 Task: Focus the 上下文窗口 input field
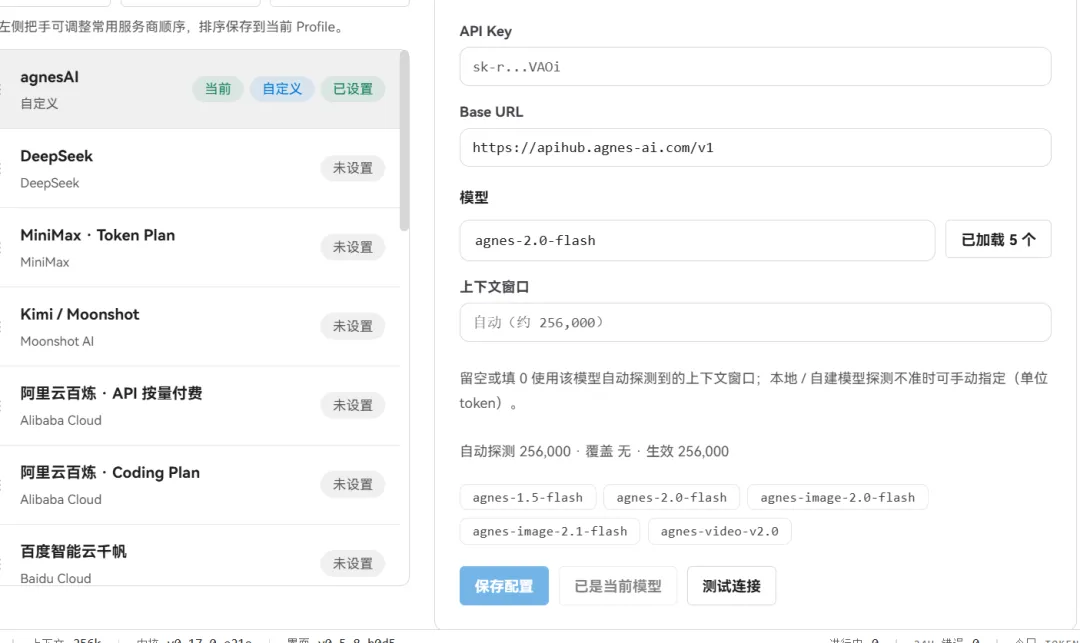(x=755, y=322)
